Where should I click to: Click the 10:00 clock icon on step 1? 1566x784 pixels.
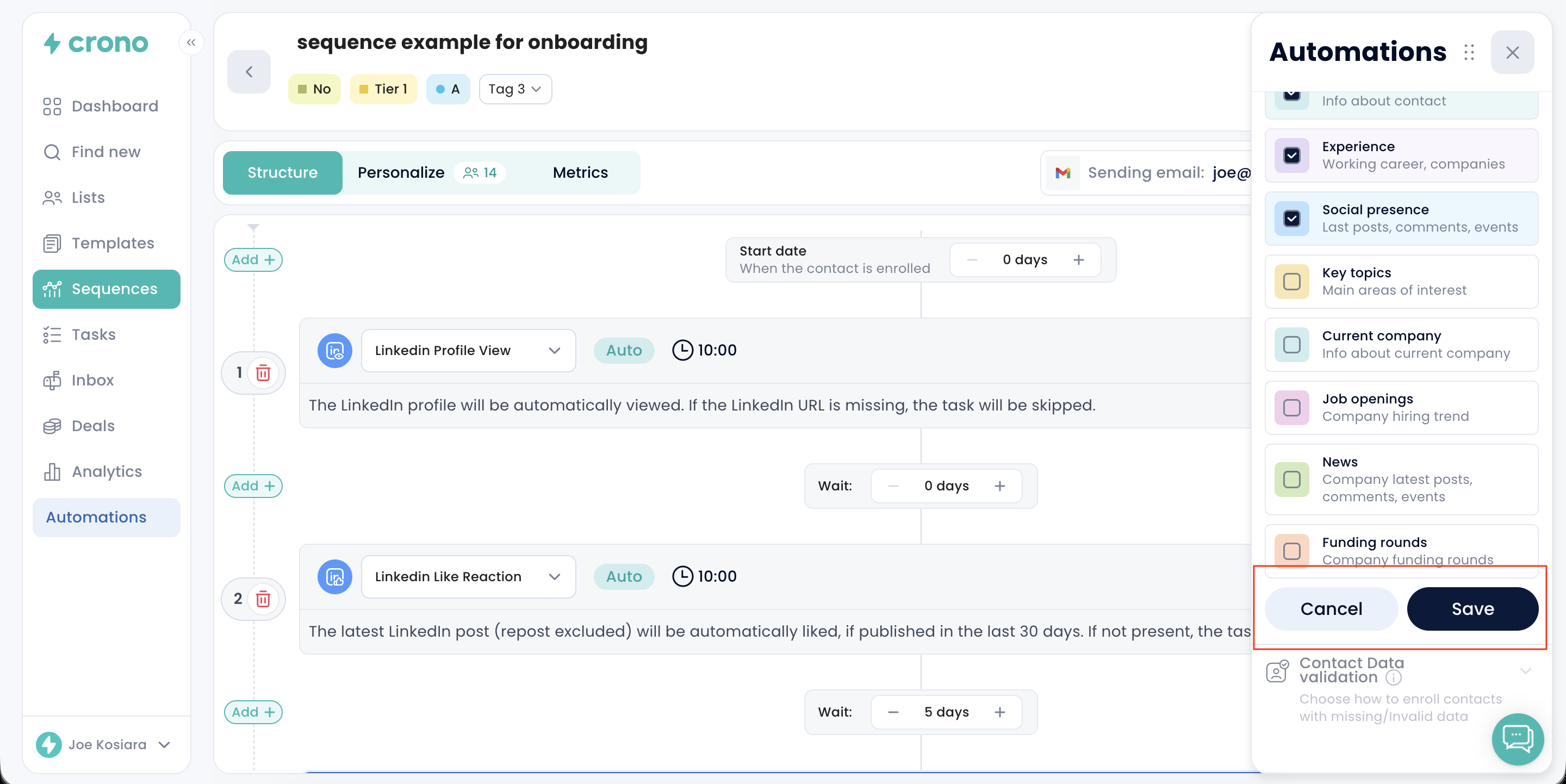[682, 350]
